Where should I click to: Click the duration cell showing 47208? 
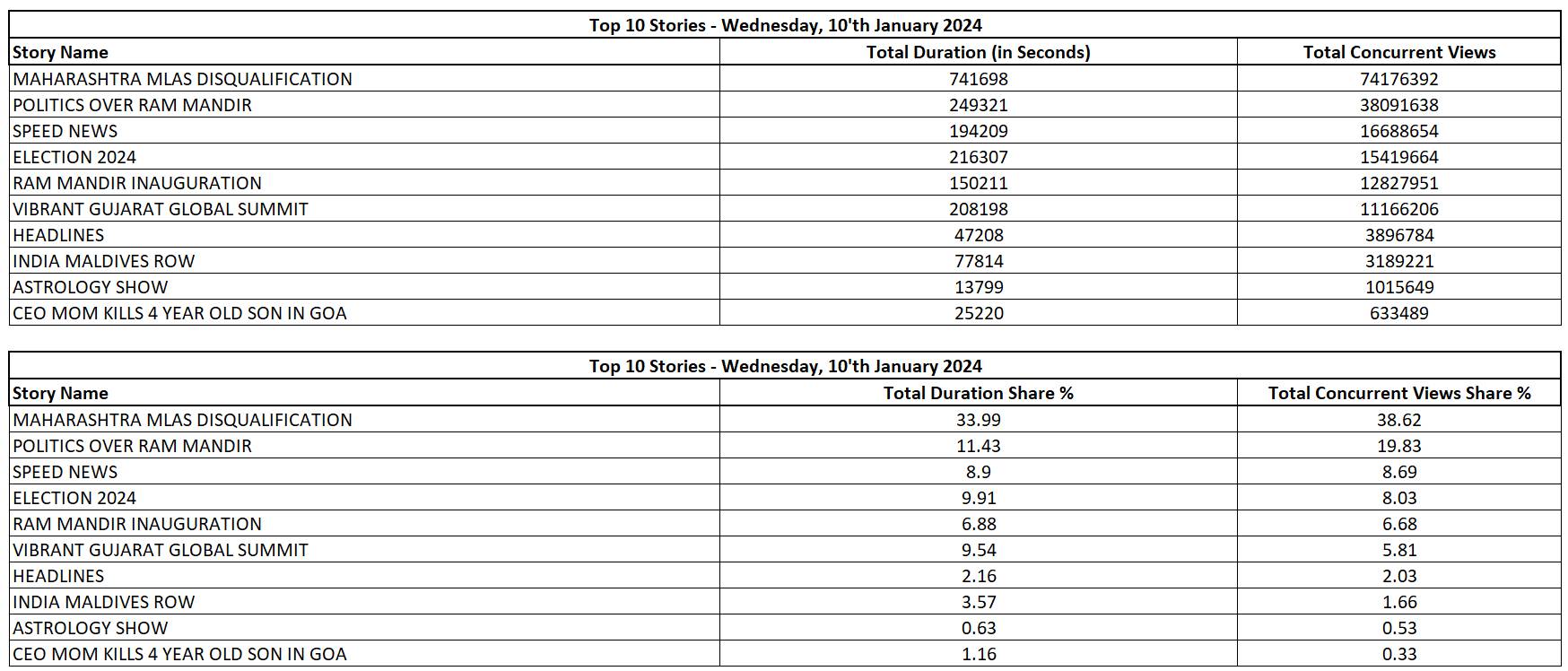(x=978, y=235)
